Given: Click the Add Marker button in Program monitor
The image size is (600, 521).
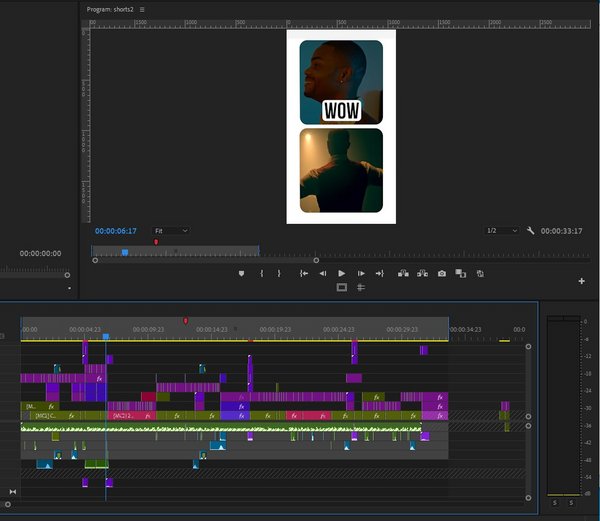Looking at the screenshot, I should pyautogui.click(x=241, y=274).
